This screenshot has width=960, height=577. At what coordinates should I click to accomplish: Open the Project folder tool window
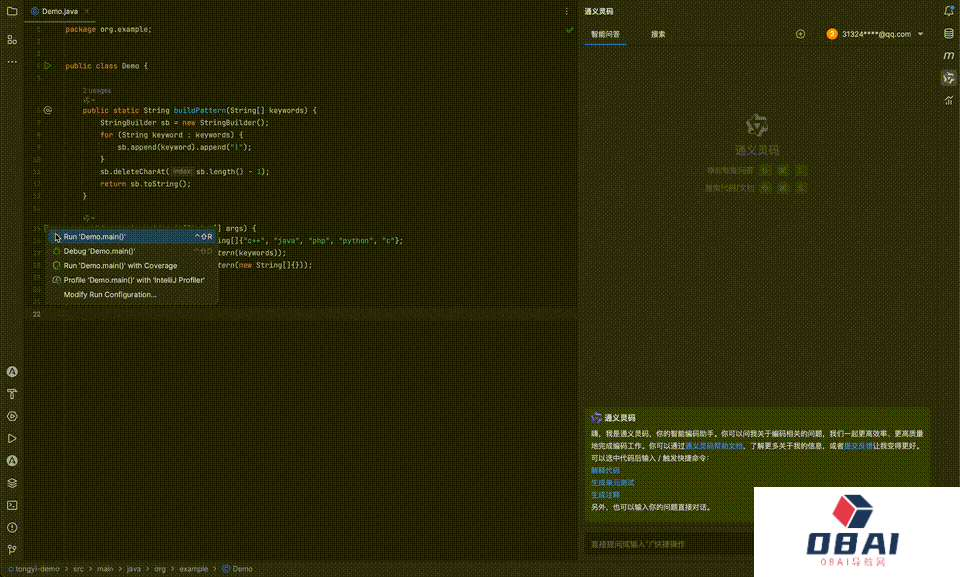point(12,12)
